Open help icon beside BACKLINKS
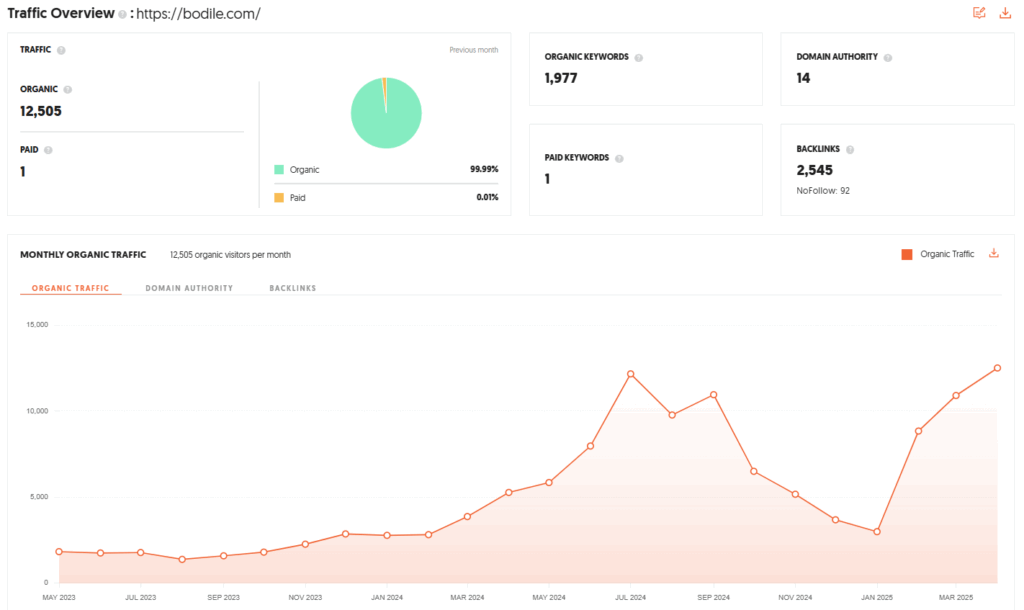1024x610 pixels. [850, 150]
